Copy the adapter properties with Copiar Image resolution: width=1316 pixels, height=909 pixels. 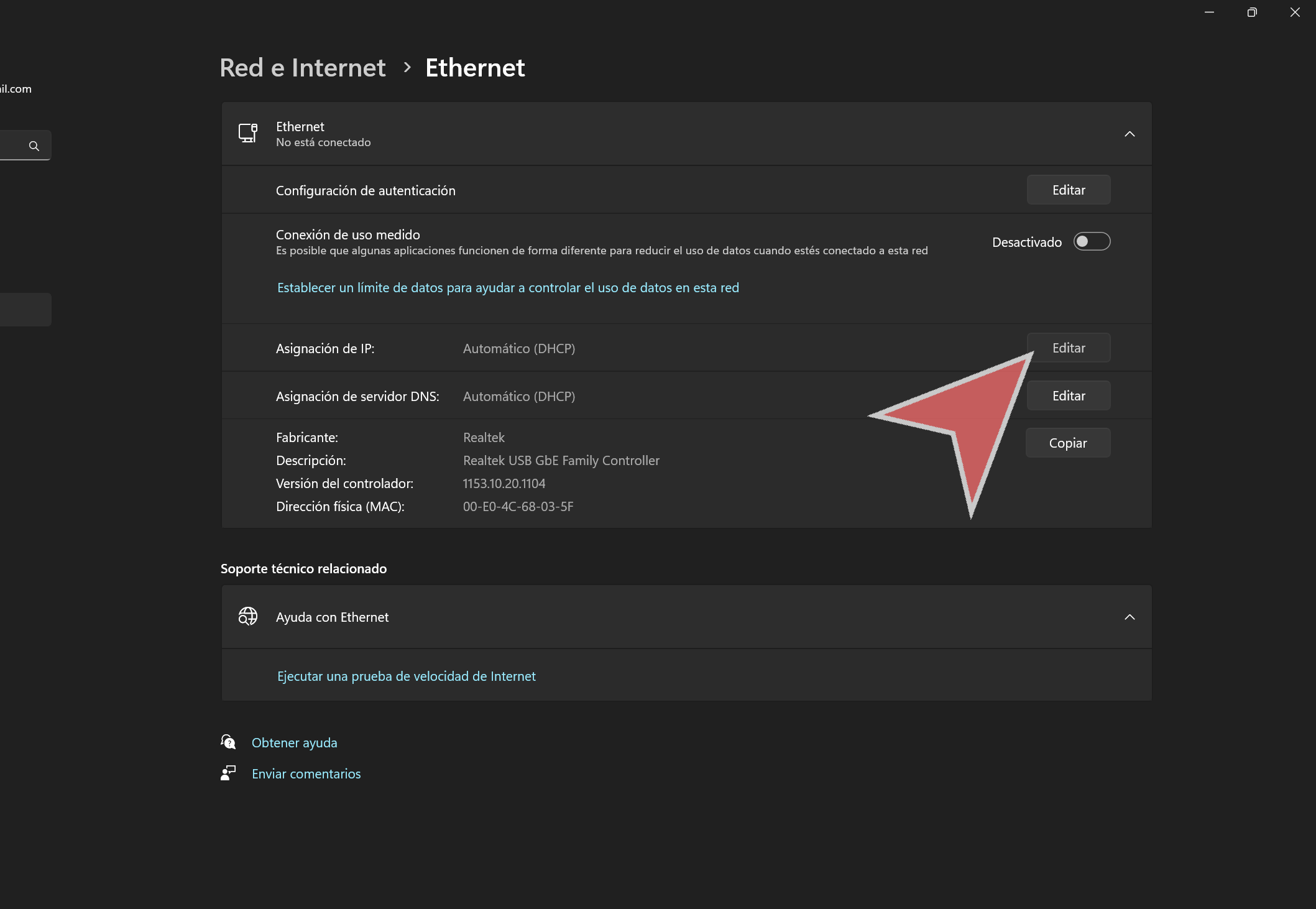click(1067, 443)
